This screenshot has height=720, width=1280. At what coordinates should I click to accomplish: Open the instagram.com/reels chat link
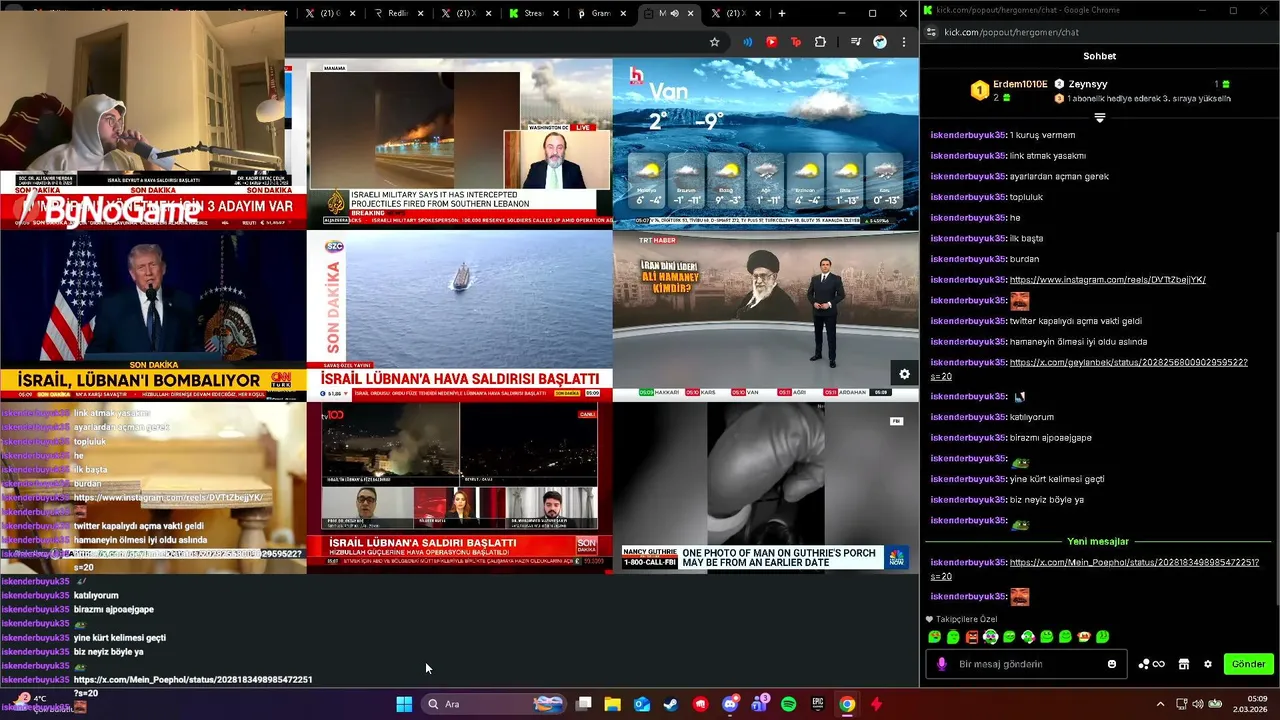pyautogui.click(x=1108, y=280)
